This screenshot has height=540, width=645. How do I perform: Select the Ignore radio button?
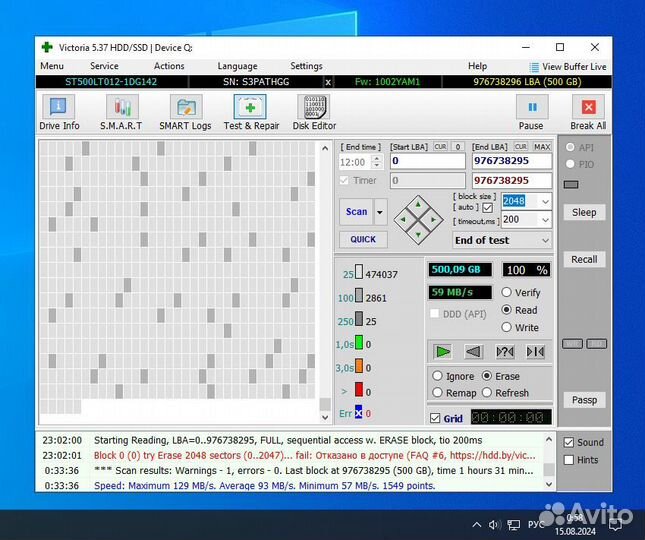click(437, 376)
